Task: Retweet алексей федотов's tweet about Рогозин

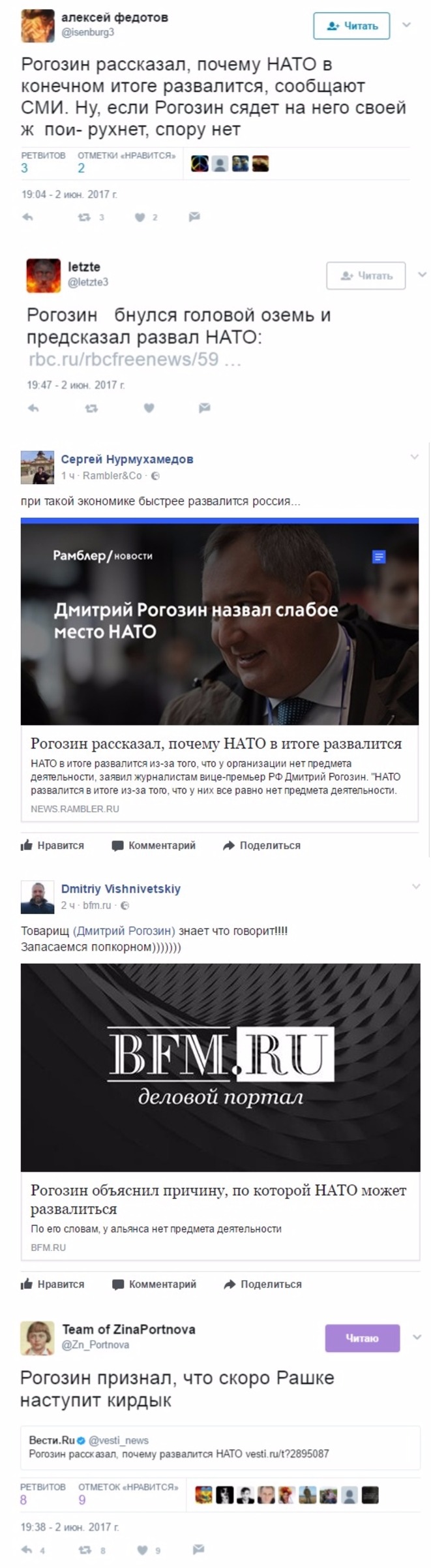Action: point(84,217)
